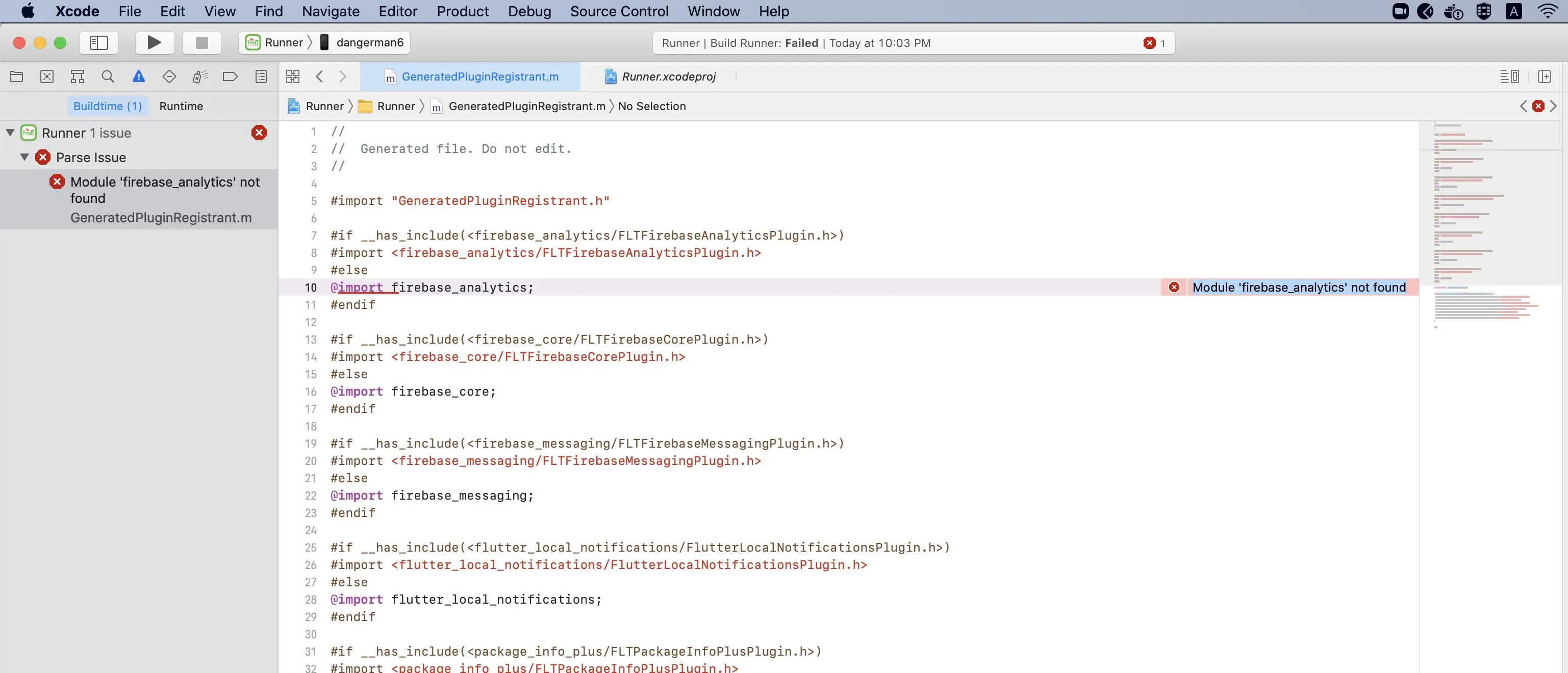
Task: Show the Project navigator folder icon
Action: (x=16, y=76)
